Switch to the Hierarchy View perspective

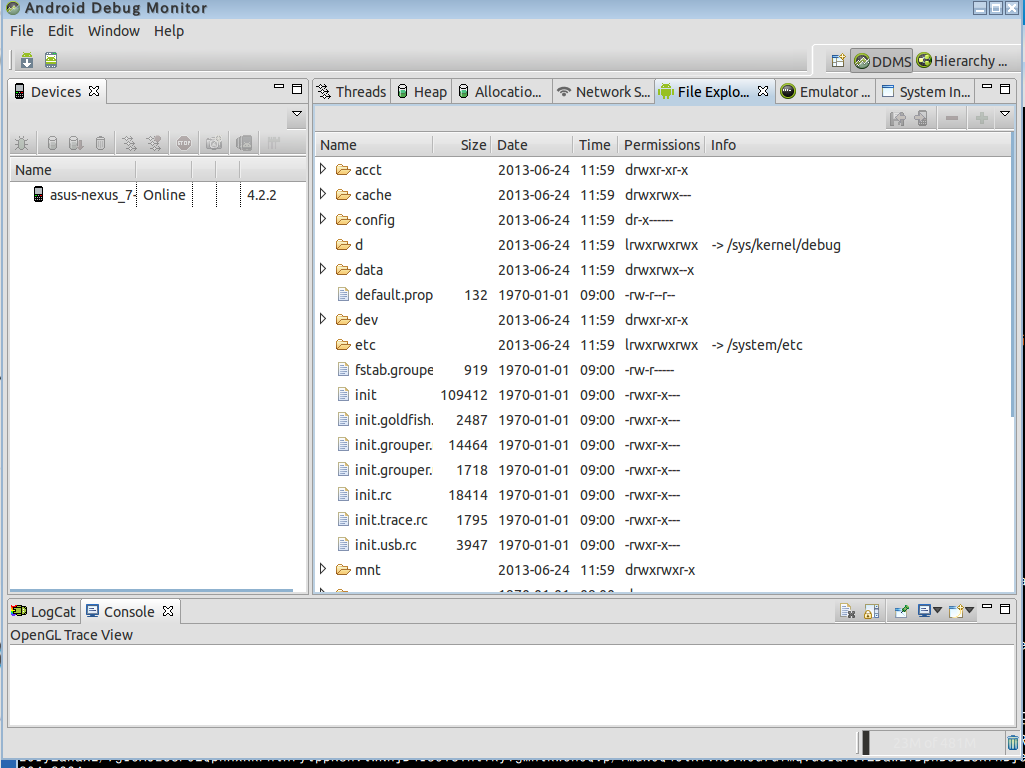click(962, 61)
